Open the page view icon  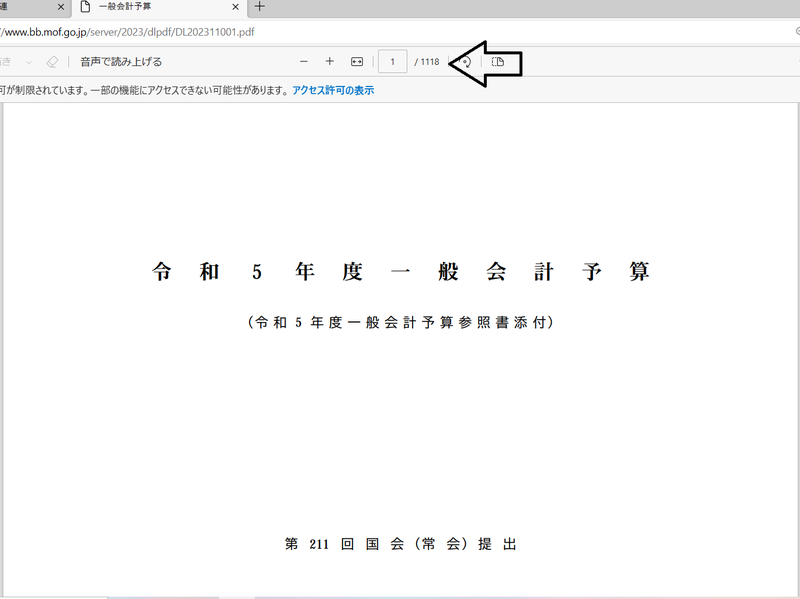(499, 62)
